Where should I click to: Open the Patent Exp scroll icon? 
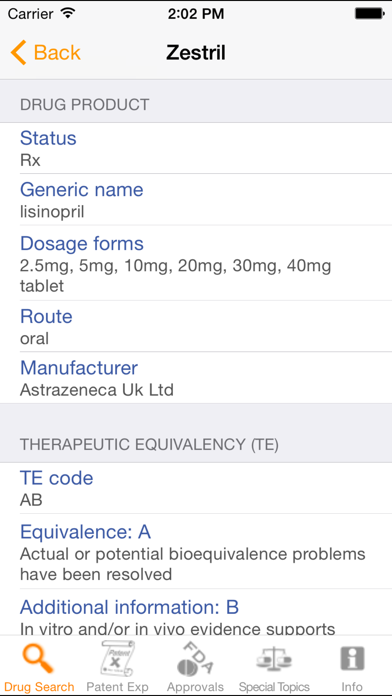(118, 659)
